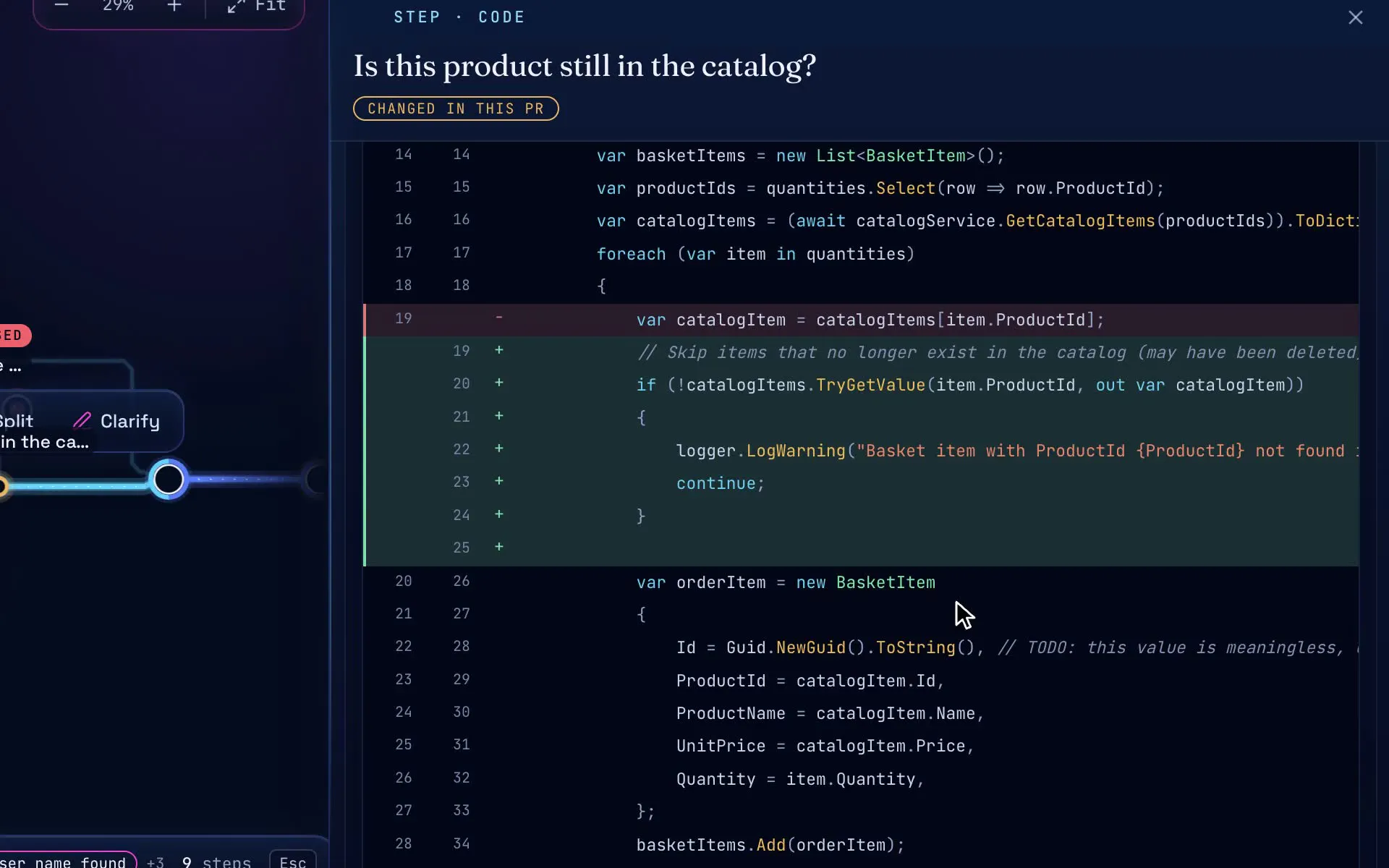Click the 'ProductId = catalogItem.Id' line
Viewport: 1389px width, 868px height.
click(861, 681)
